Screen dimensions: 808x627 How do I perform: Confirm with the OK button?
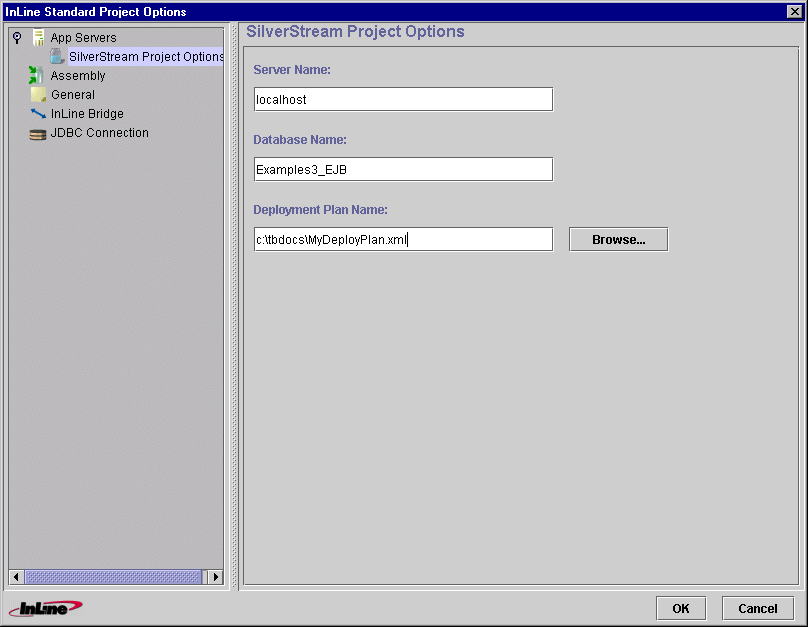681,608
